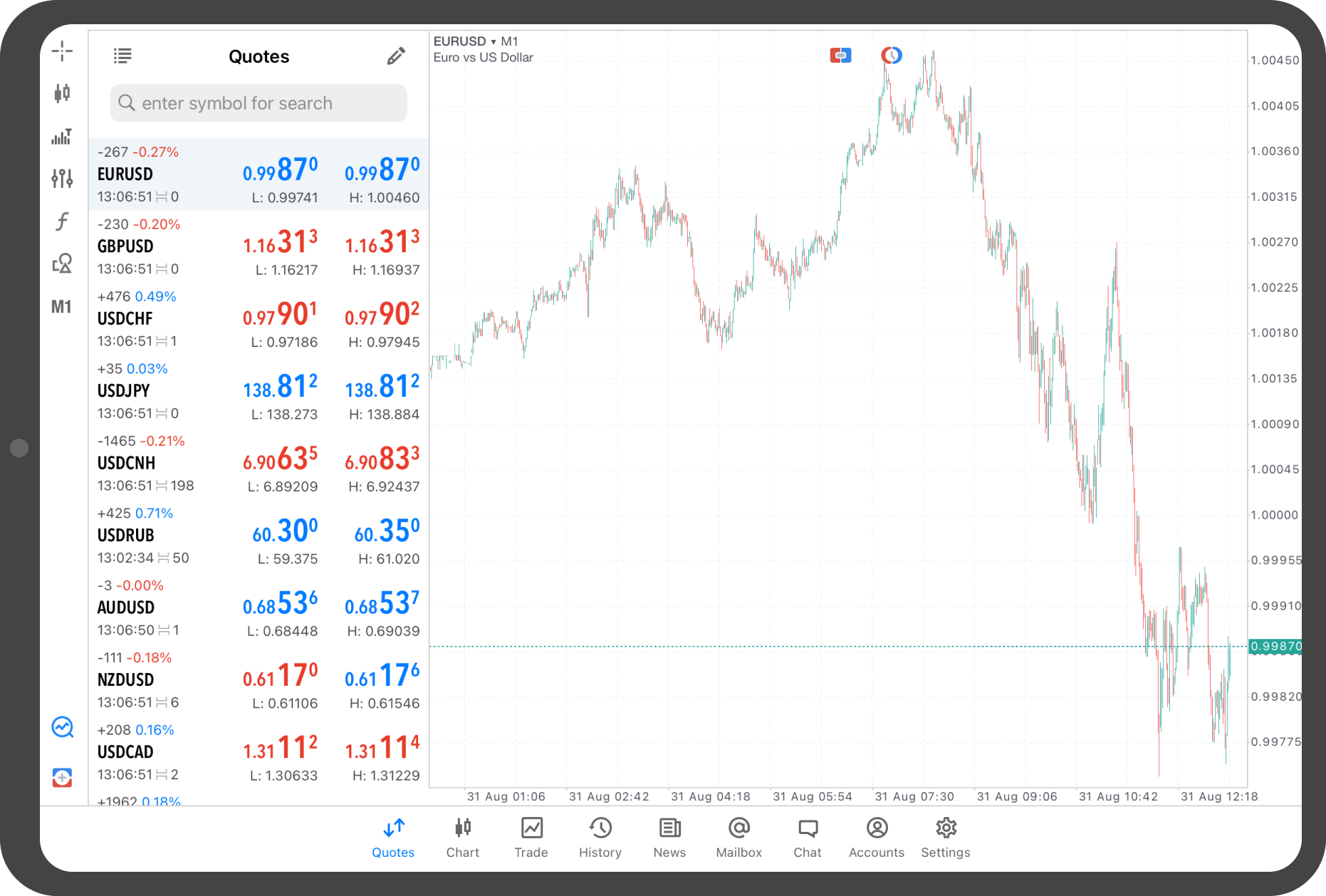Focus the symbol search field
This screenshot has width=1326, height=896.
click(259, 103)
